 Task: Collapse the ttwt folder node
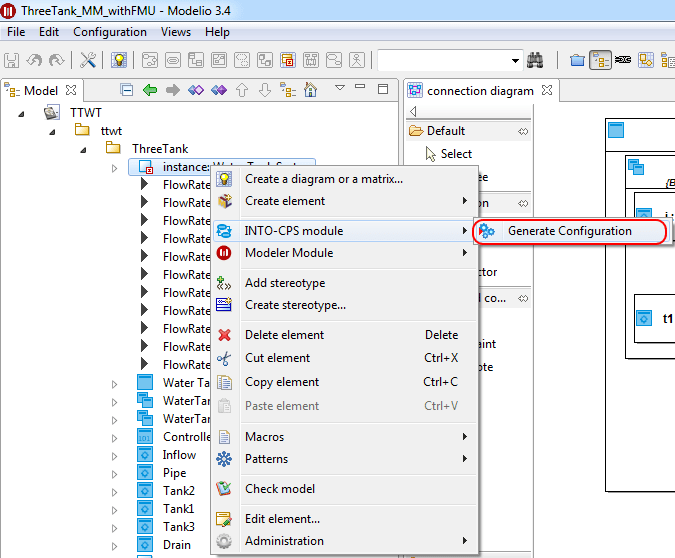pyautogui.click(x=52, y=132)
